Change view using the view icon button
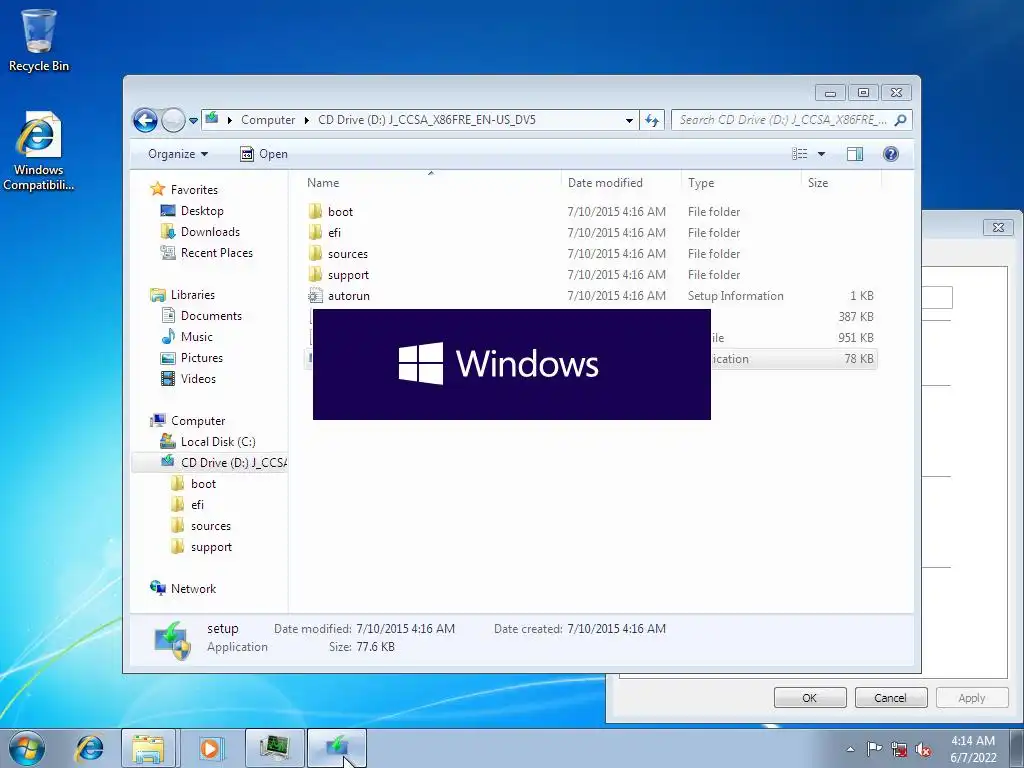 click(x=799, y=154)
